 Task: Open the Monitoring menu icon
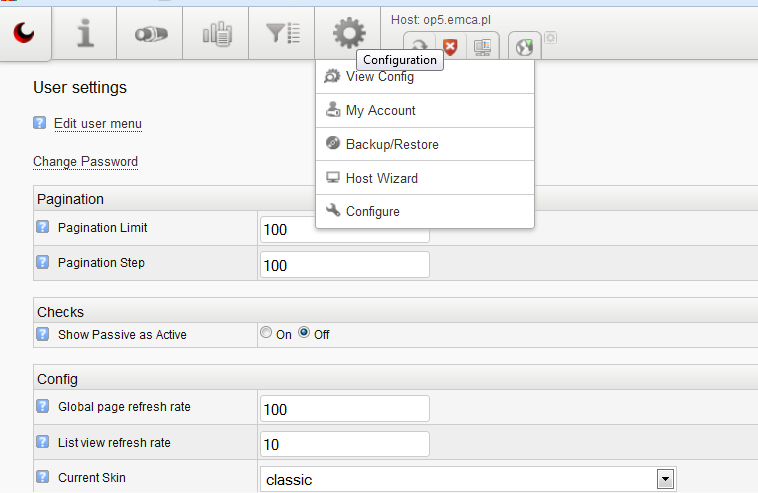[x=150, y=33]
